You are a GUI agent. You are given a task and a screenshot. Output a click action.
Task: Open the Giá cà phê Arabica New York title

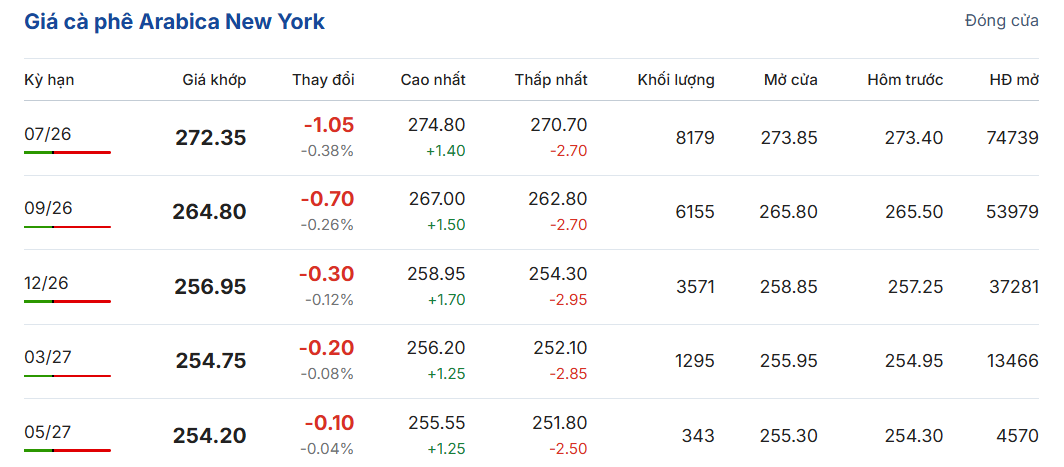(x=174, y=22)
